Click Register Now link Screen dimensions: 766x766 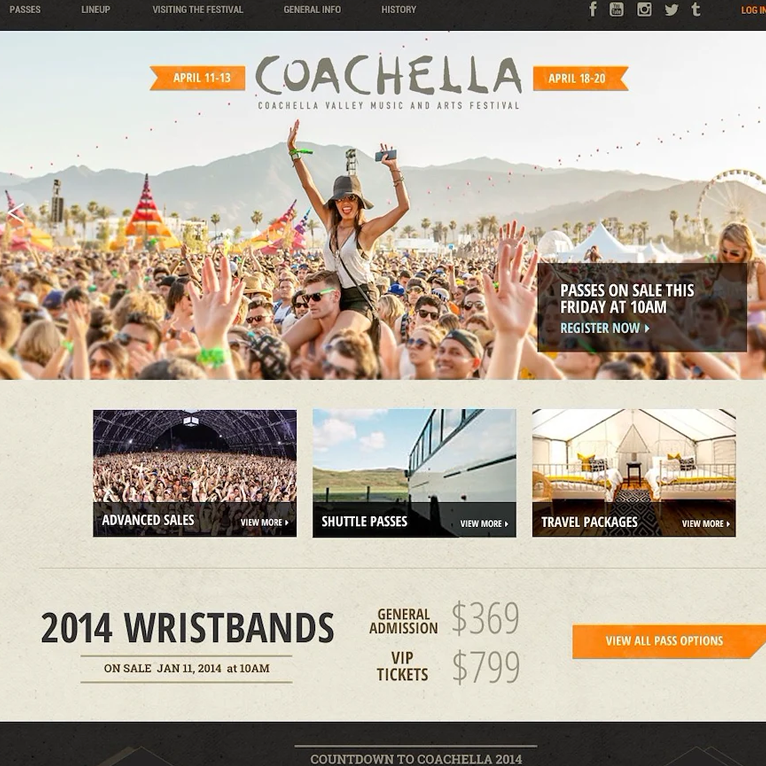[605, 328]
